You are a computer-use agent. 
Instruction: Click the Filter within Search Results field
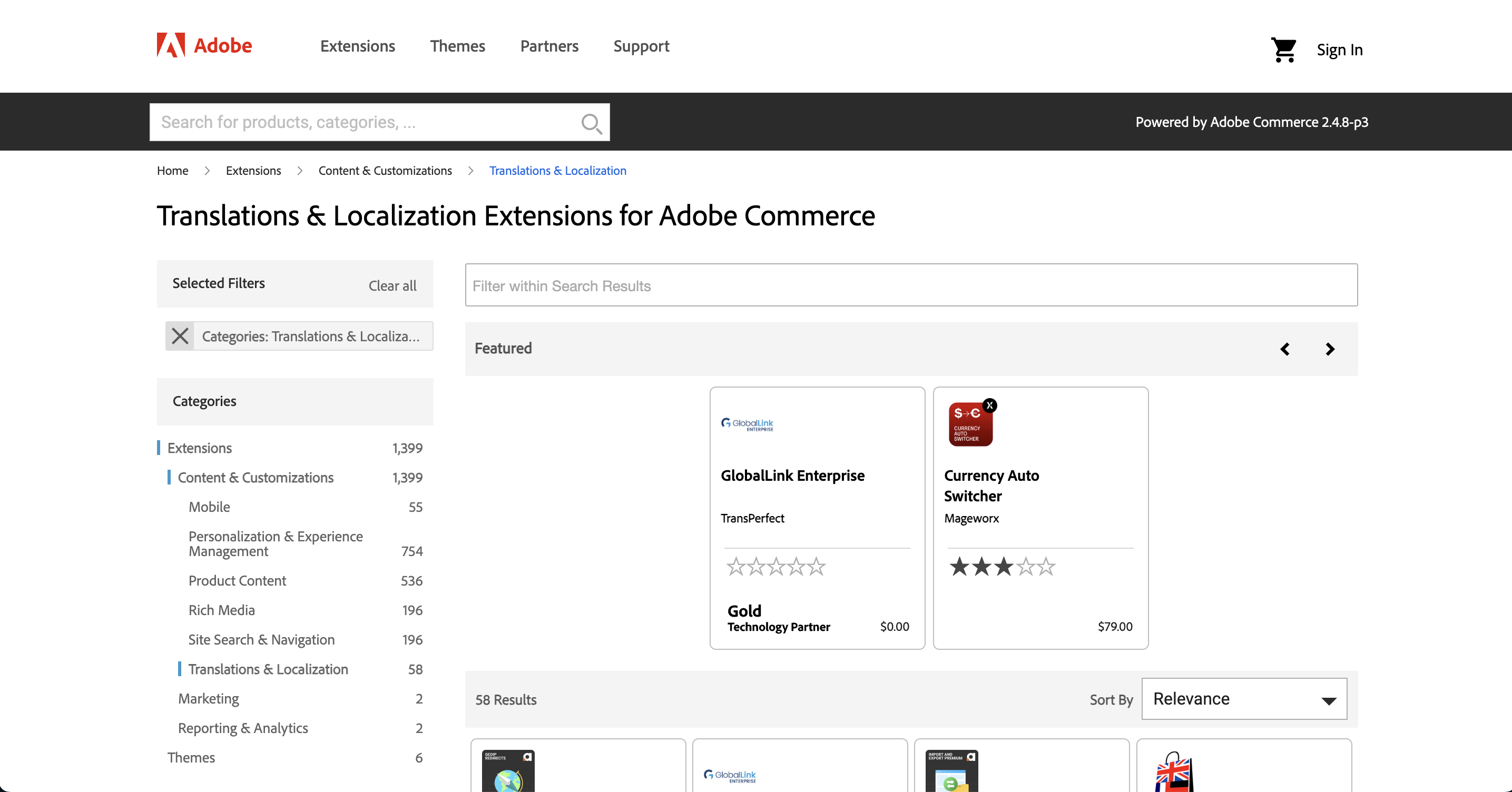911,285
